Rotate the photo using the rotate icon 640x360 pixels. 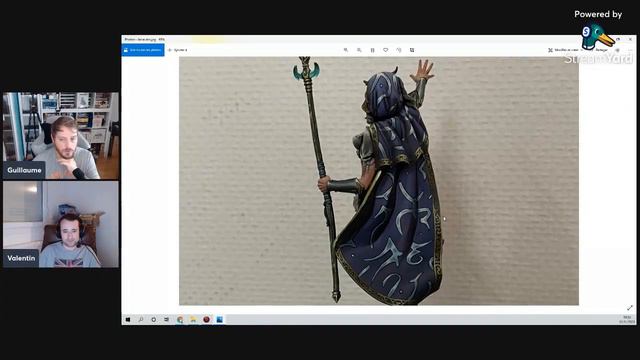coord(399,50)
